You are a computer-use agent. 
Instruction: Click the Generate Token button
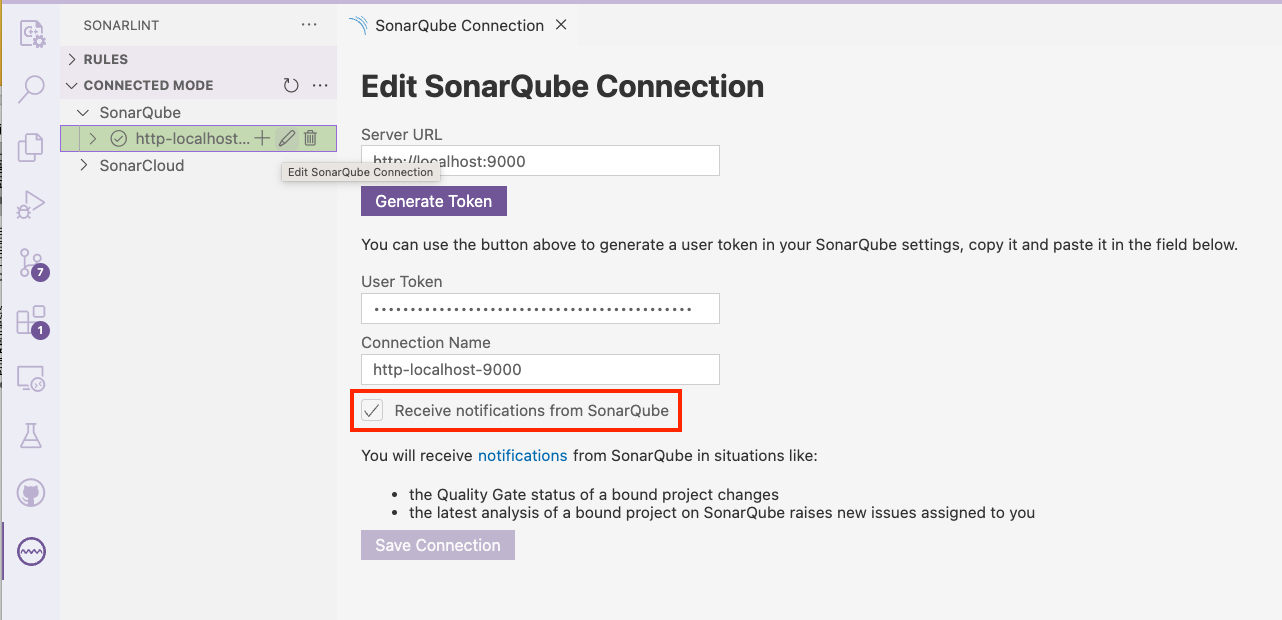click(434, 201)
